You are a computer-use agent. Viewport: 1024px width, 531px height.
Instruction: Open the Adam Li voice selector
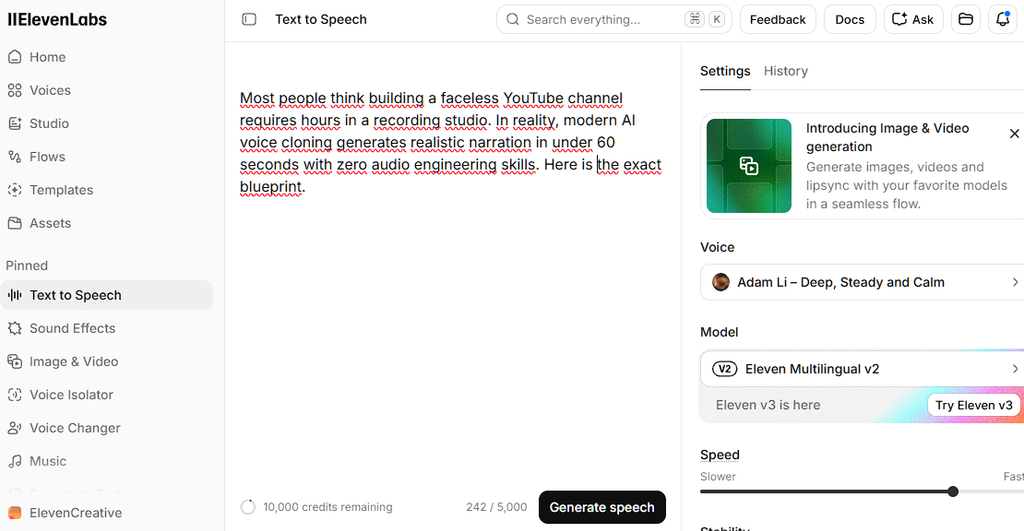point(862,282)
